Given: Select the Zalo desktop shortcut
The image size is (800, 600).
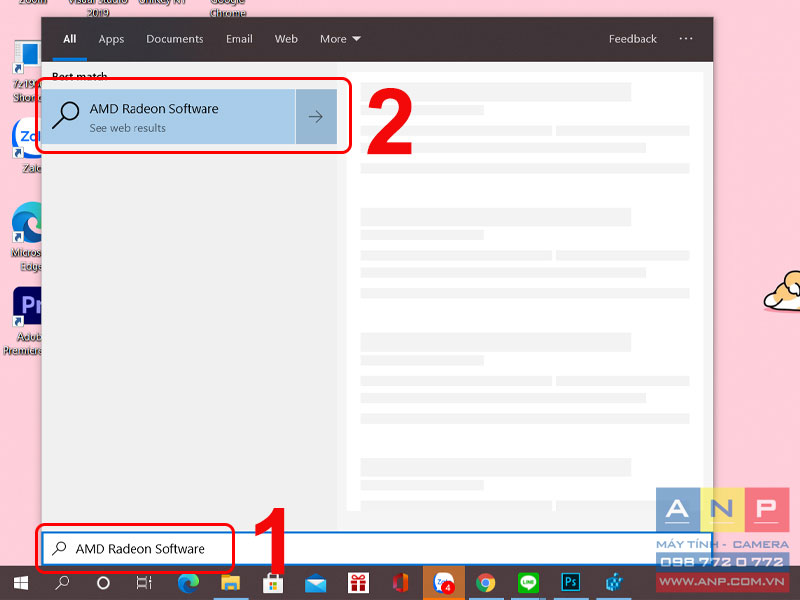Looking at the screenshot, I should [x=27, y=145].
